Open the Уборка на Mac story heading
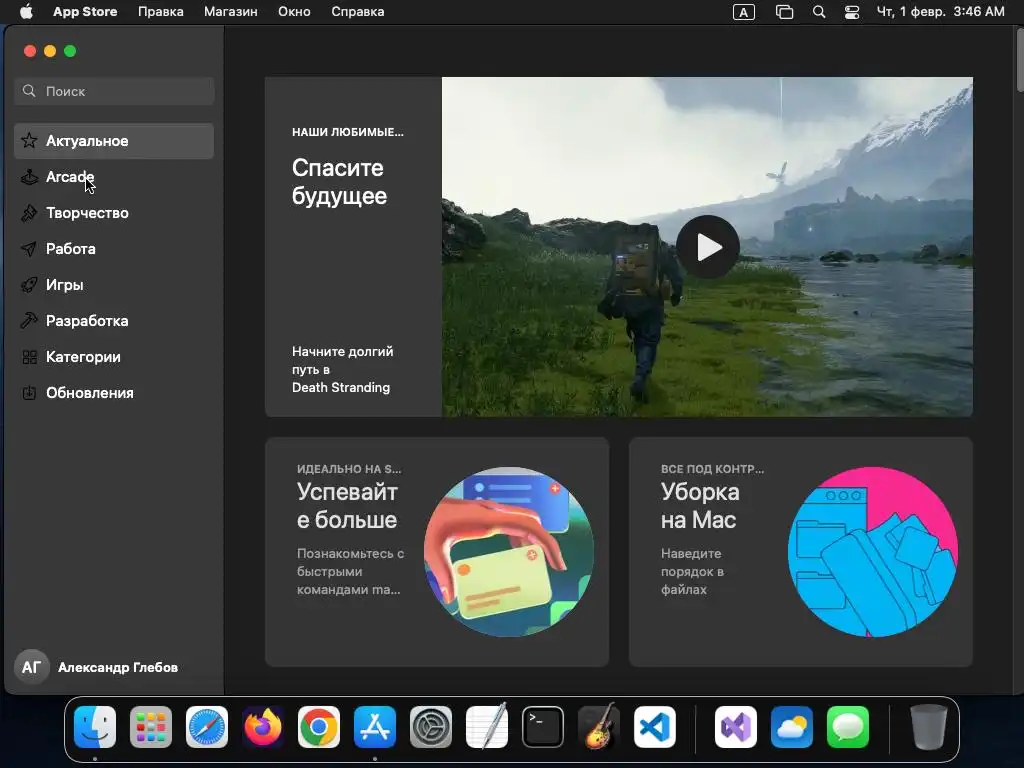 pos(699,505)
